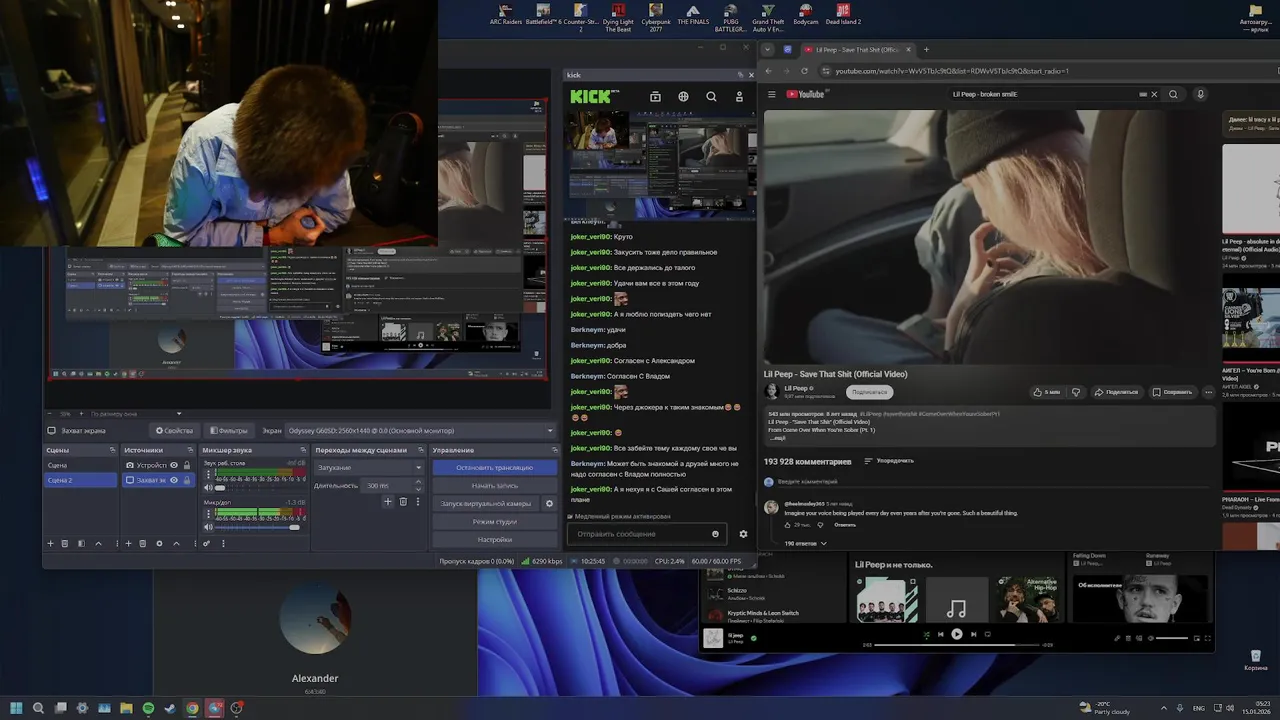The height and width of the screenshot is (720, 1280).
Task: Toggle lock on the device source
Action: (x=187, y=465)
